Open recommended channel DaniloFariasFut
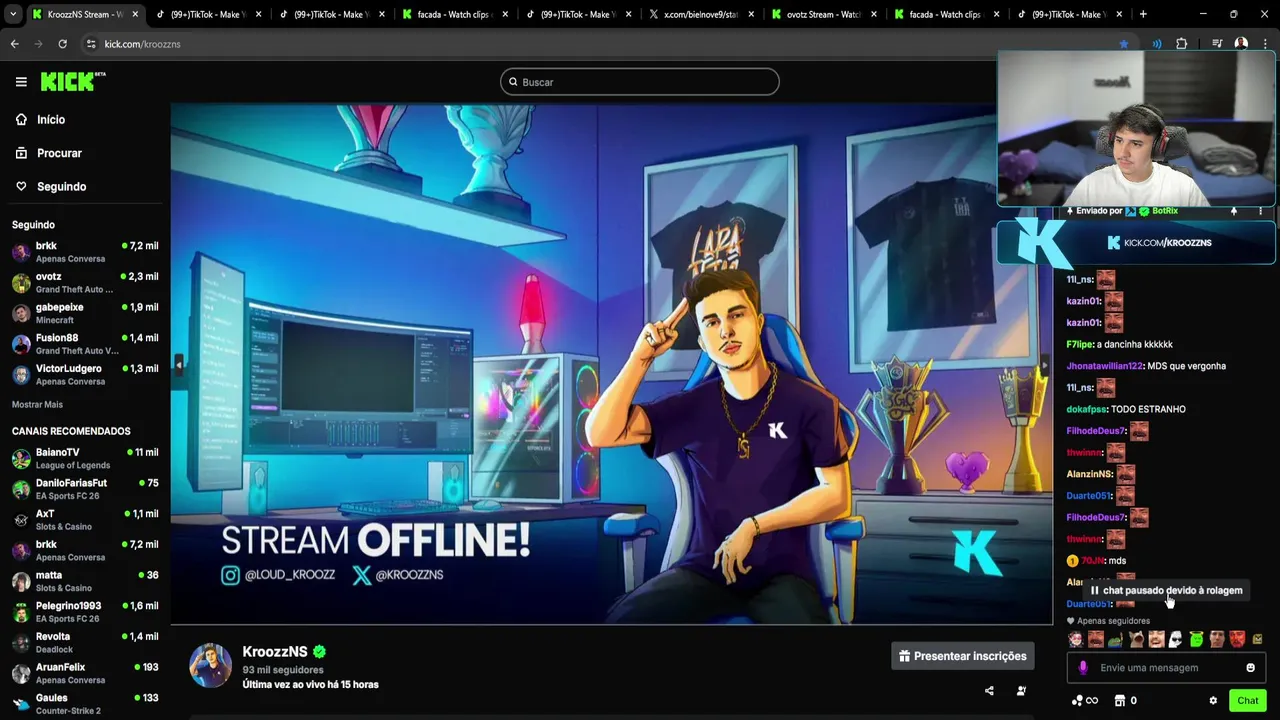The height and width of the screenshot is (720, 1280). pyautogui.click(x=85, y=489)
